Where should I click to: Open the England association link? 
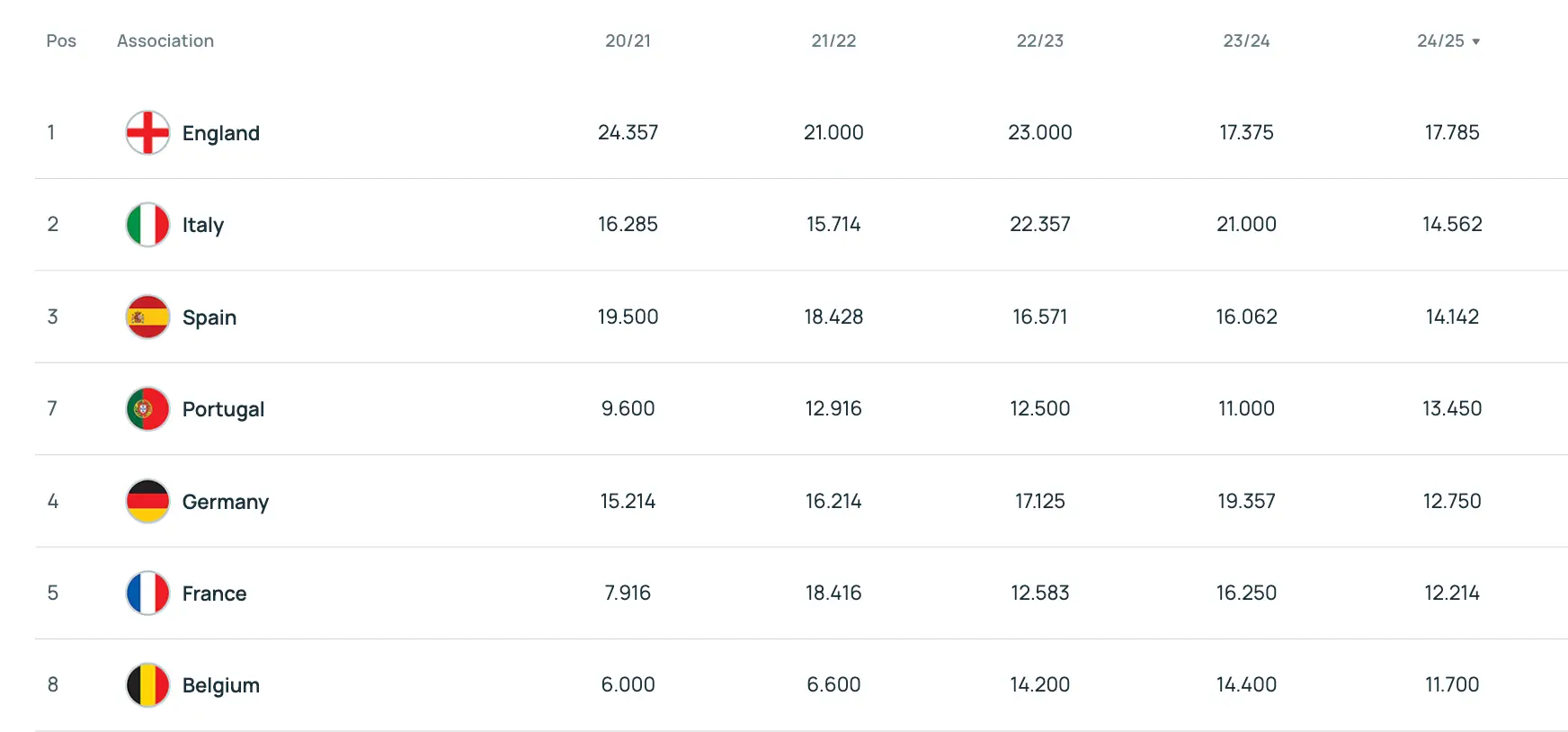tap(220, 133)
